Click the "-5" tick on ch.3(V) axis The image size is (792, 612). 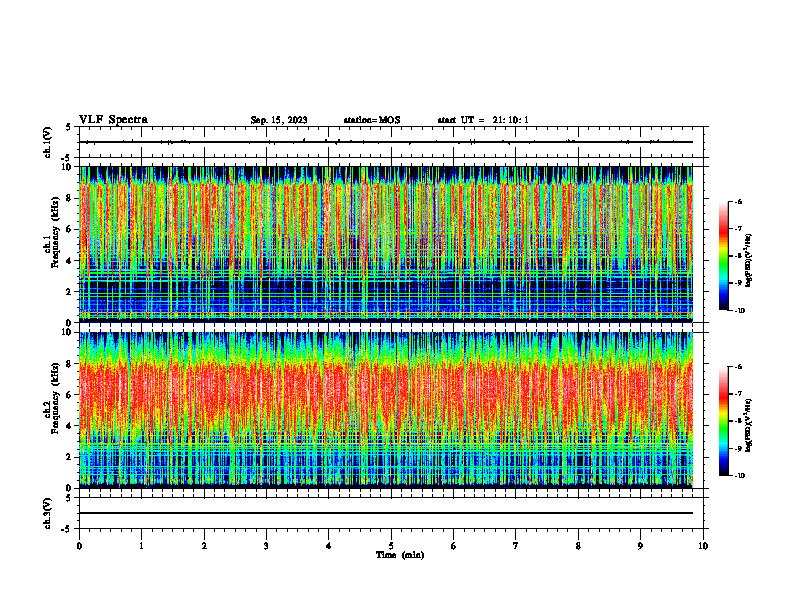click(x=67, y=530)
